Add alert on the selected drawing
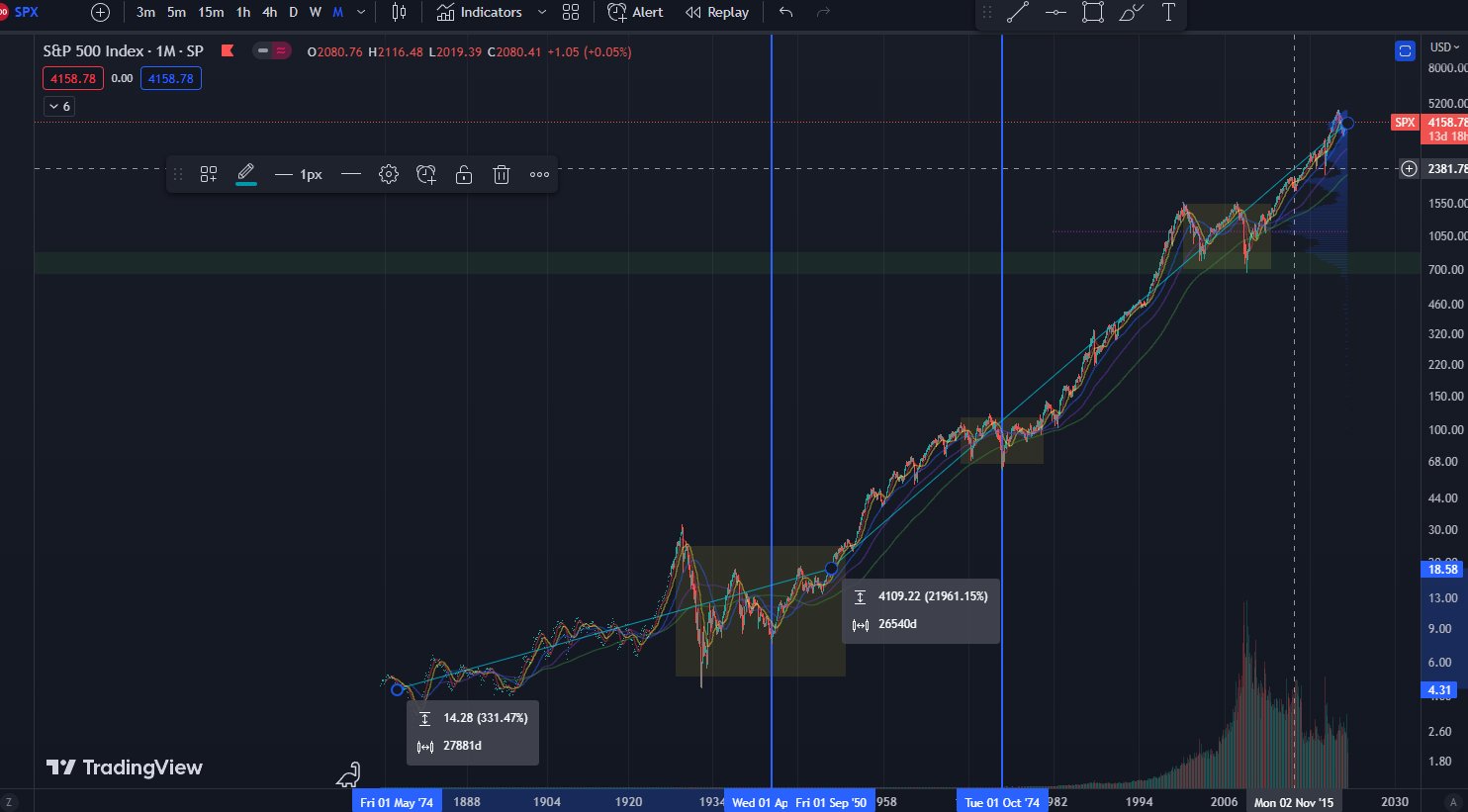The height and width of the screenshot is (812, 1468). coord(426,174)
